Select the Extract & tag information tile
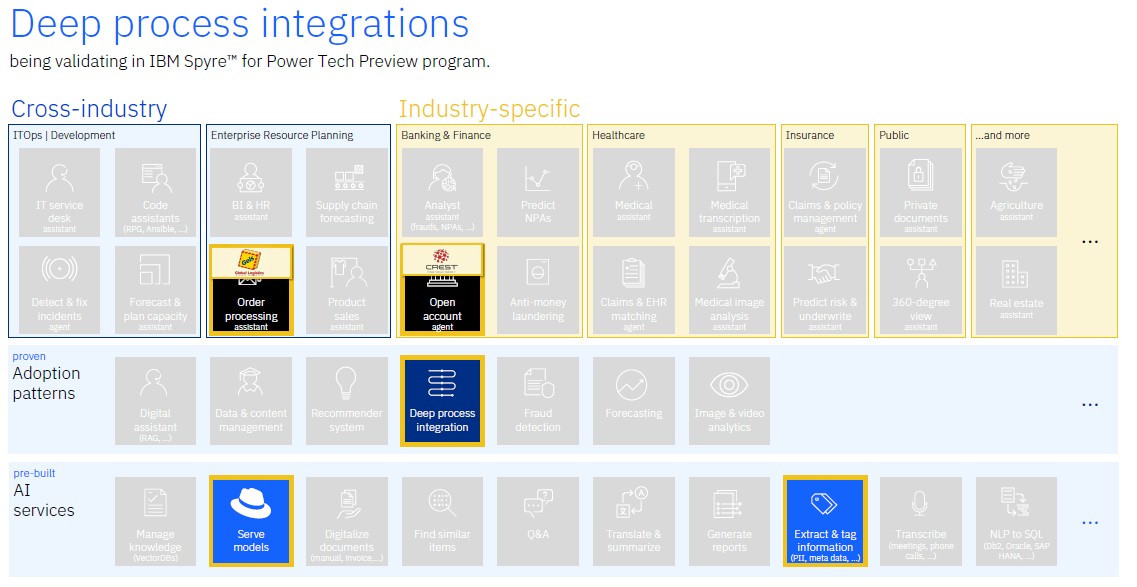1137x587 pixels. pyautogui.click(x=825, y=521)
